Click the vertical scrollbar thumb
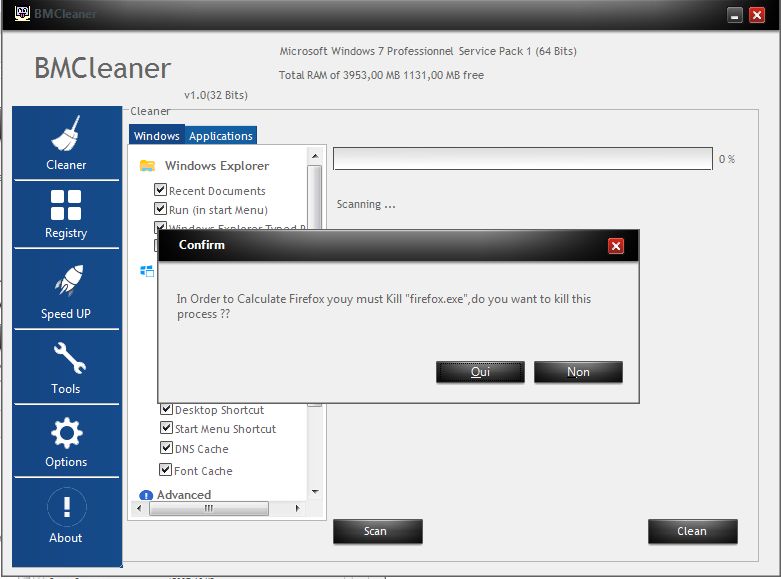Viewport: 781px width, 579px height. point(315,197)
